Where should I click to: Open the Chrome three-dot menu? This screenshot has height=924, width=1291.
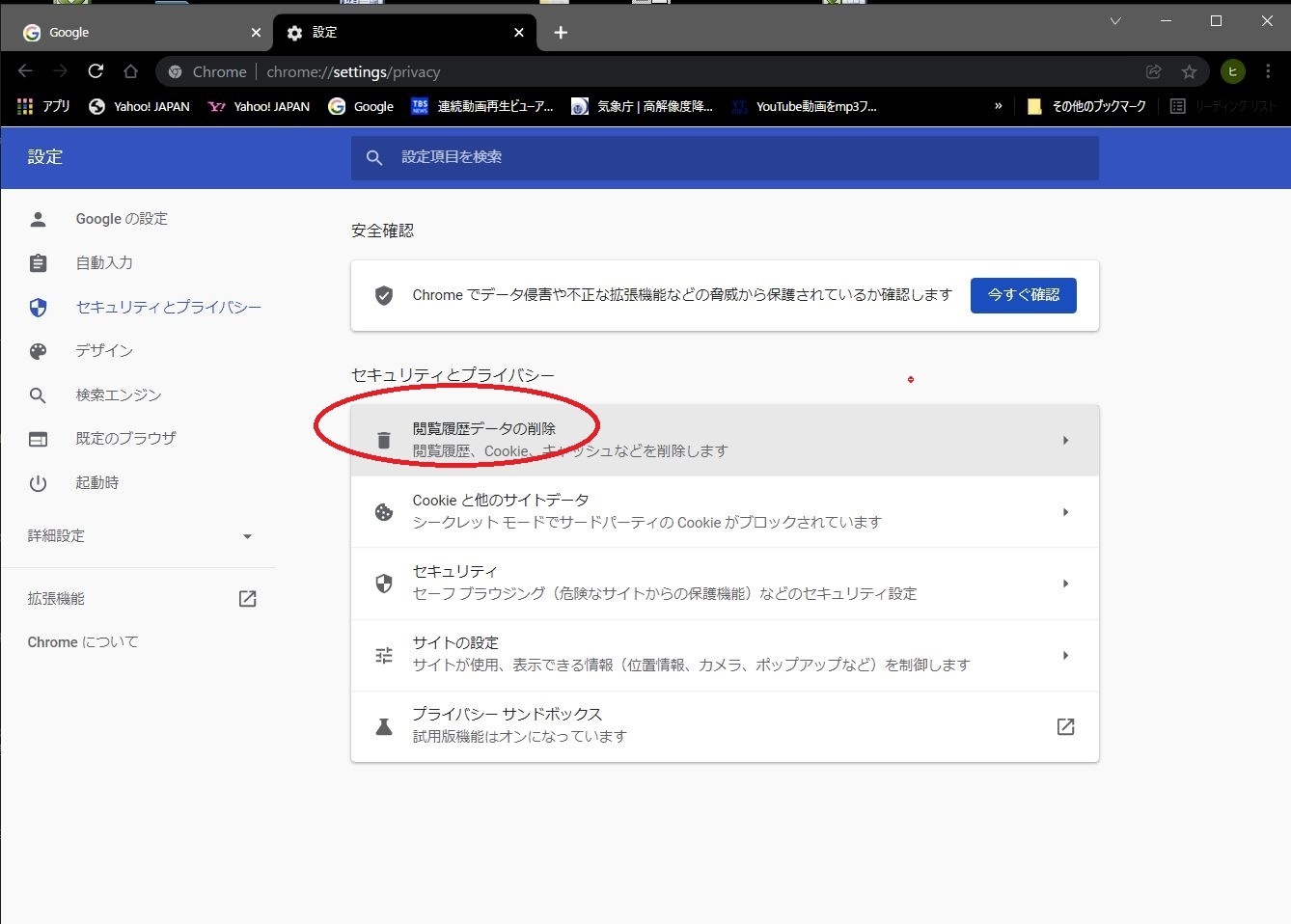(x=1268, y=71)
